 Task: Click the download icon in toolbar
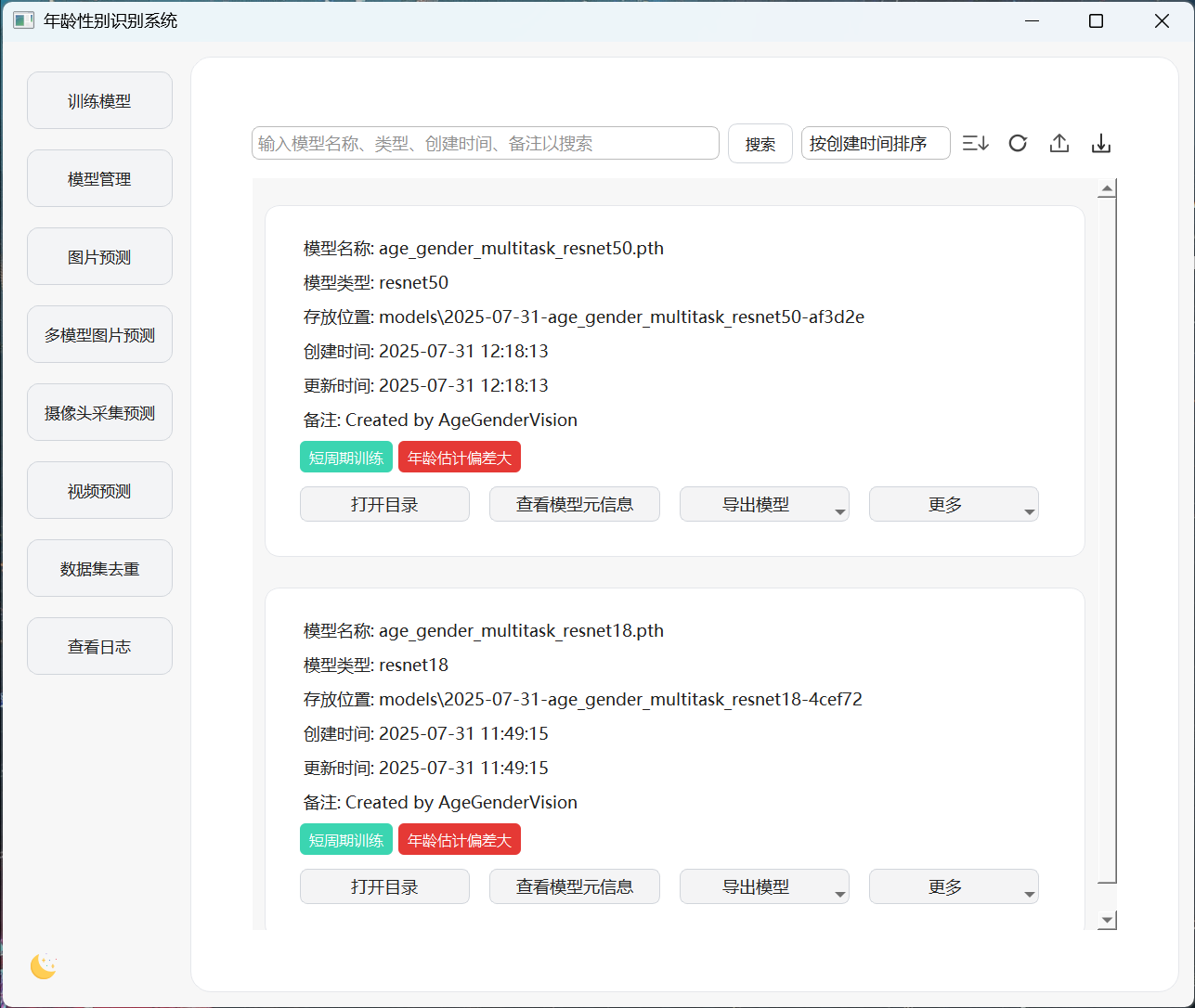pyautogui.click(x=1100, y=144)
